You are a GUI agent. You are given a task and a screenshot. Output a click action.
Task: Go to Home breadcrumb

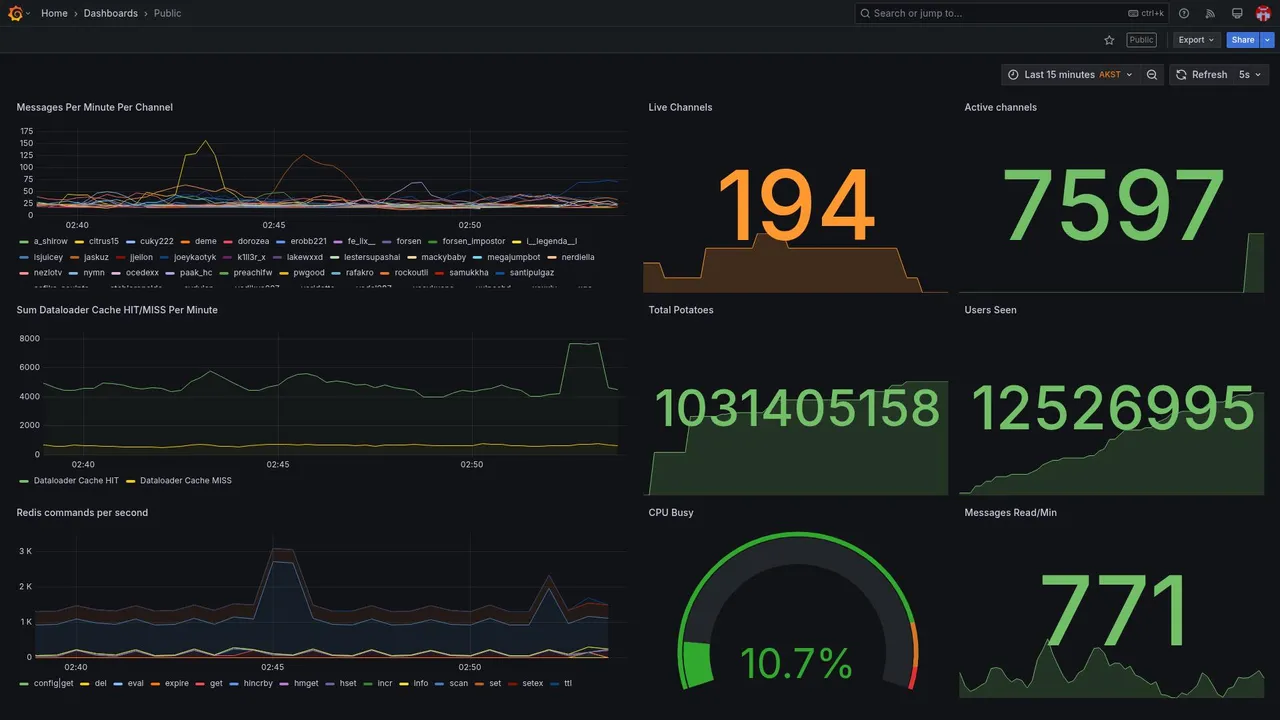pyautogui.click(x=54, y=13)
